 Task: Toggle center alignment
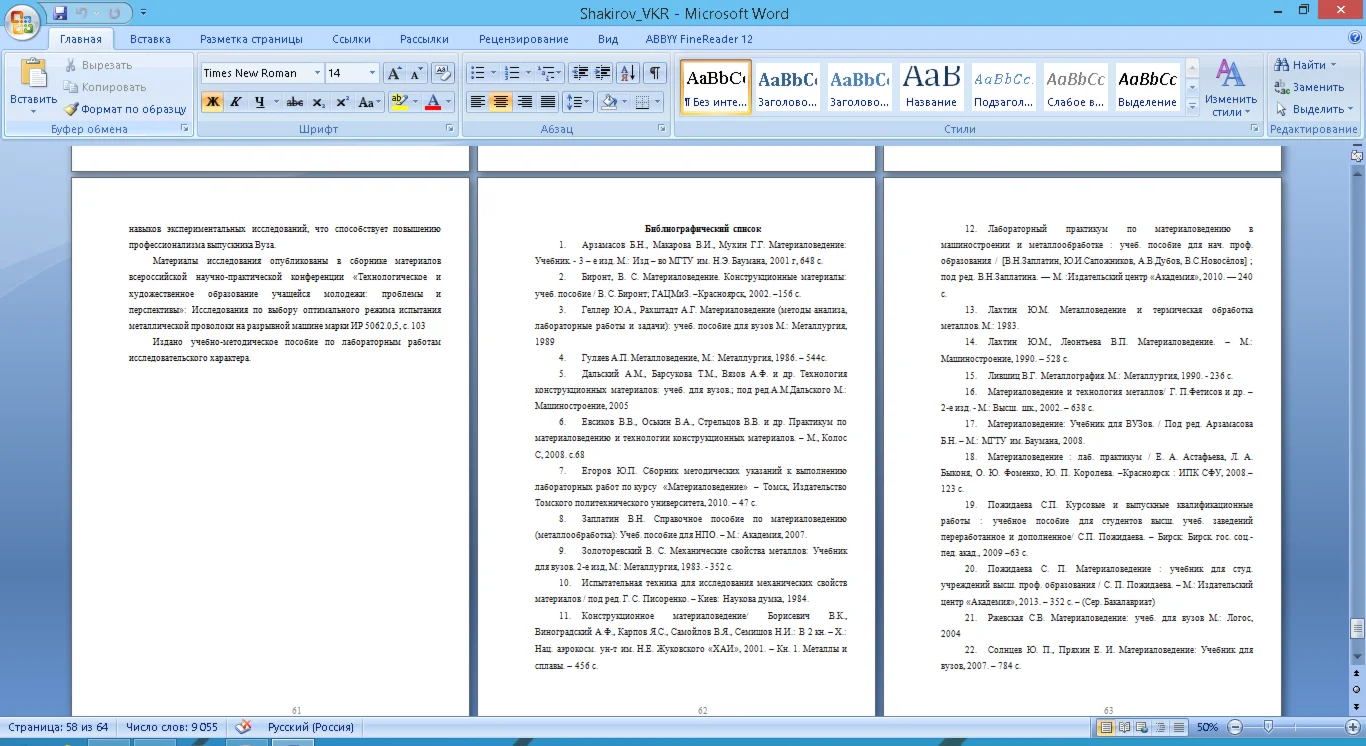pos(501,102)
